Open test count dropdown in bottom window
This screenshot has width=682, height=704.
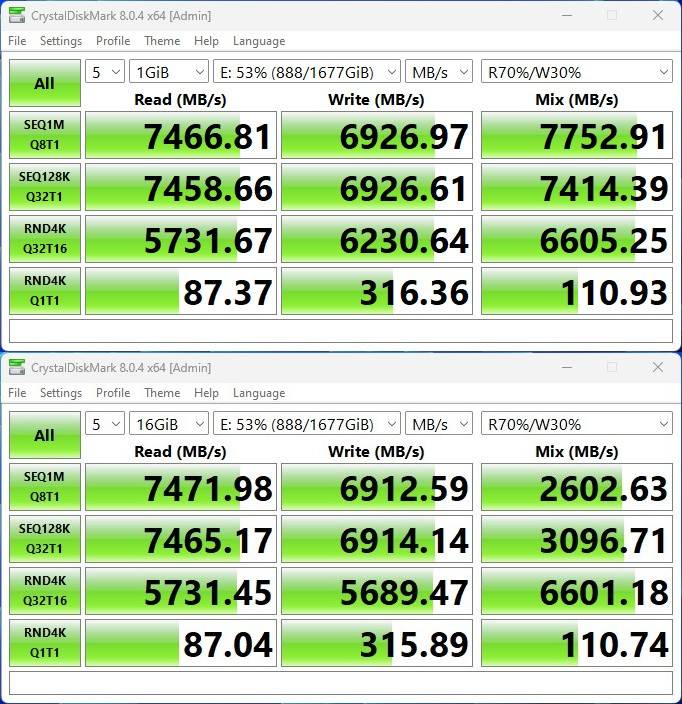point(105,424)
